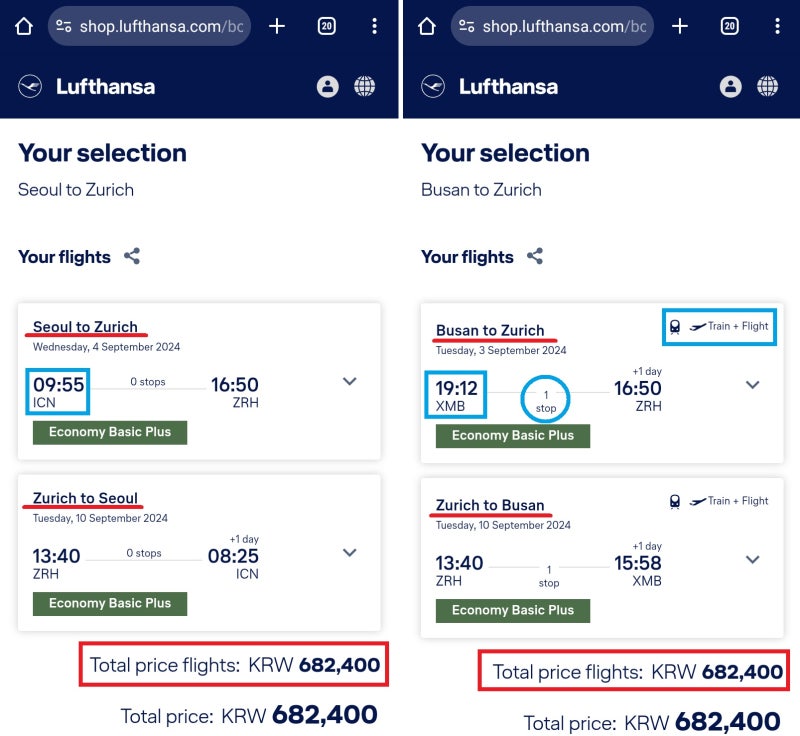Open a new tab in the right browser
800x736 pixels.
pyautogui.click(x=680, y=27)
